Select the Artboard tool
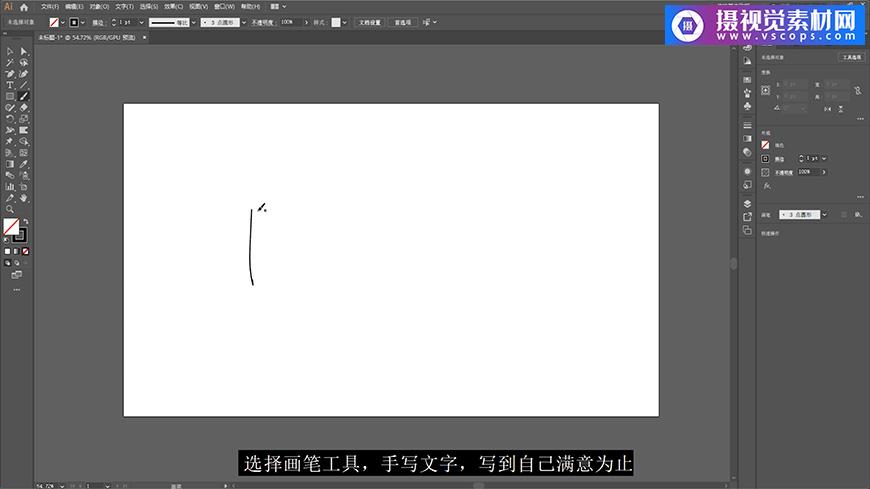Viewport: 870px width, 489px height. point(23,187)
